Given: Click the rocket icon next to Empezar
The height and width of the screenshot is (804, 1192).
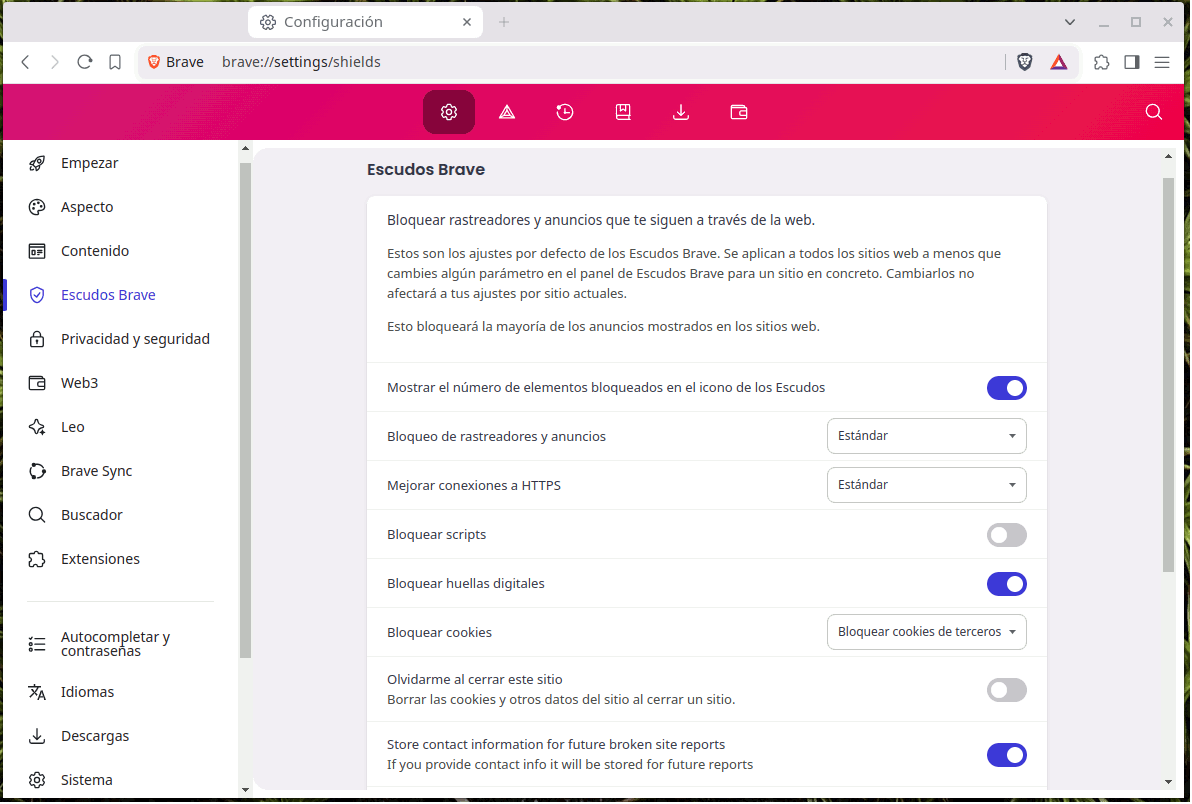Looking at the screenshot, I should point(36,163).
